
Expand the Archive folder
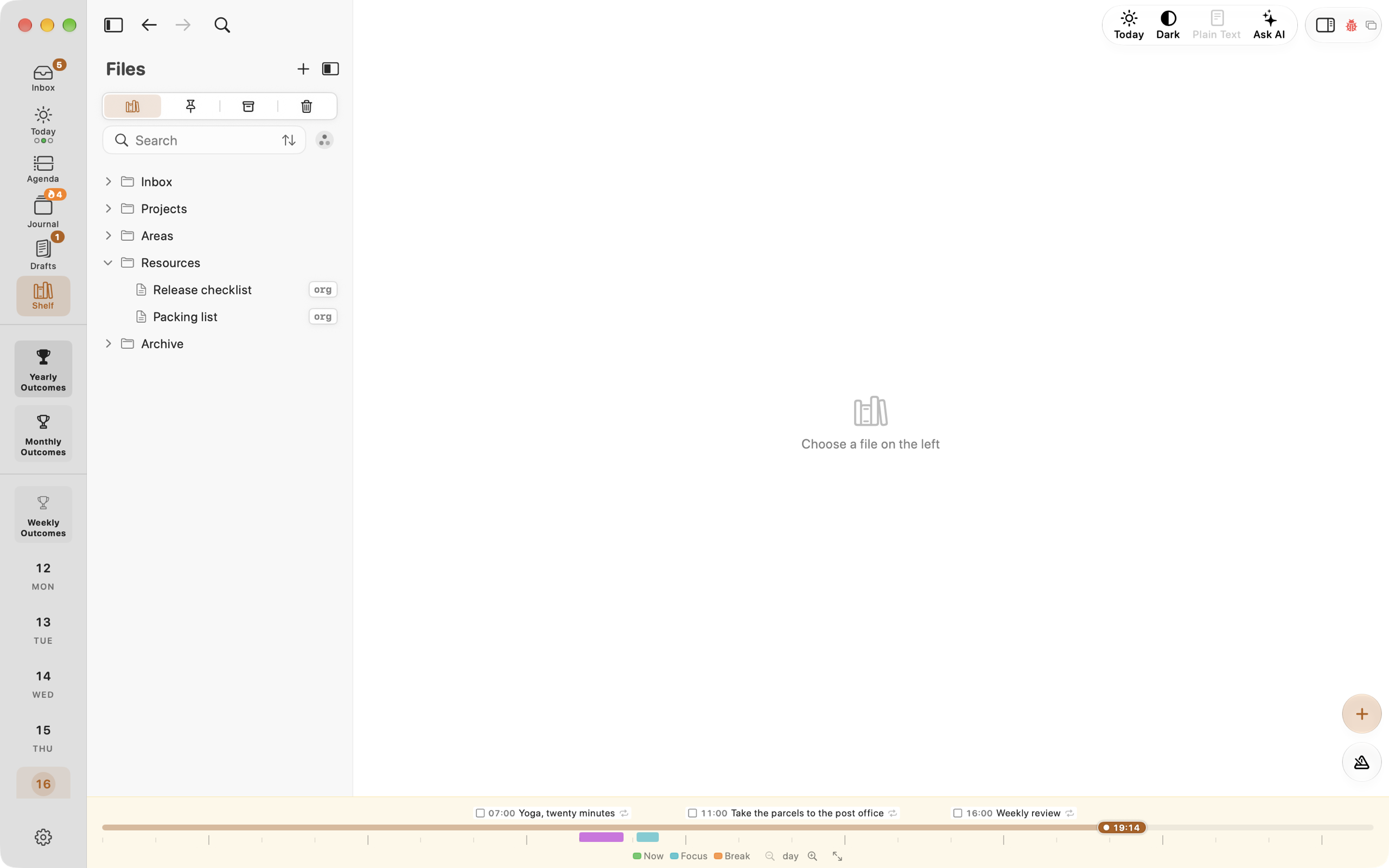(x=108, y=343)
